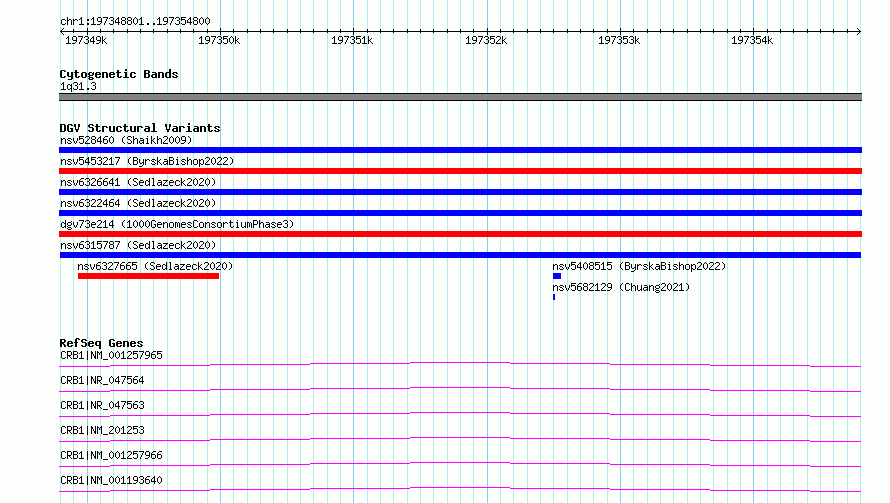Open the nsv5682129 (Chuang2021) label
The width and height of the screenshot is (890, 503).
click(621, 287)
